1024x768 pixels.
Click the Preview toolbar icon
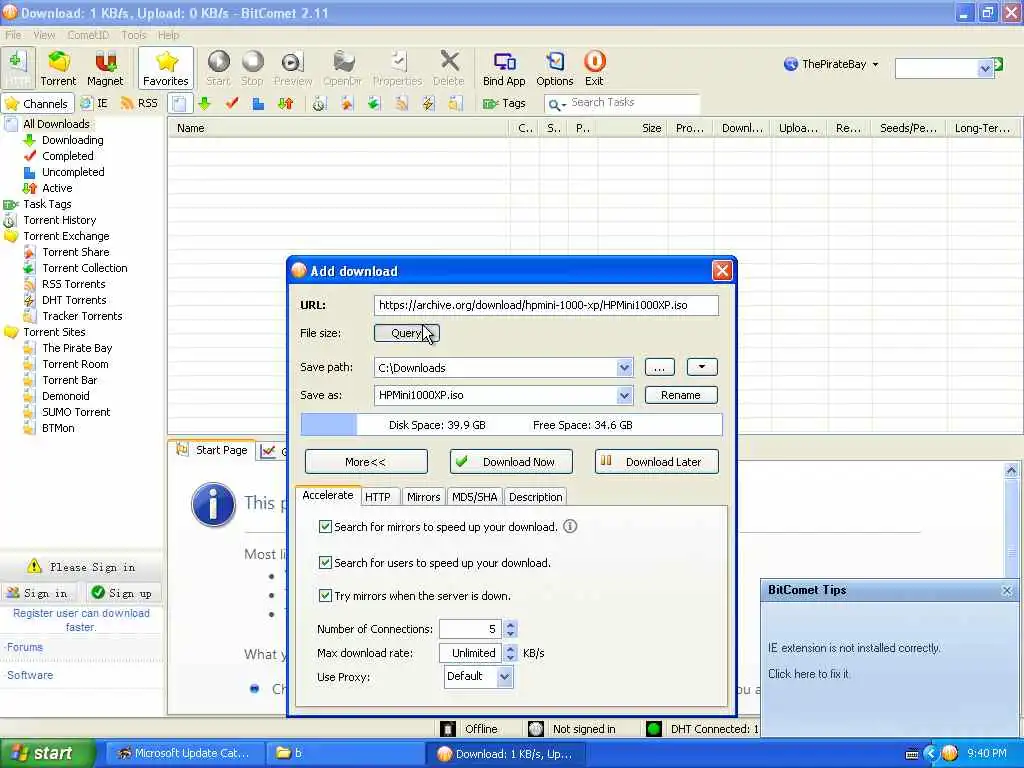pyautogui.click(x=293, y=68)
